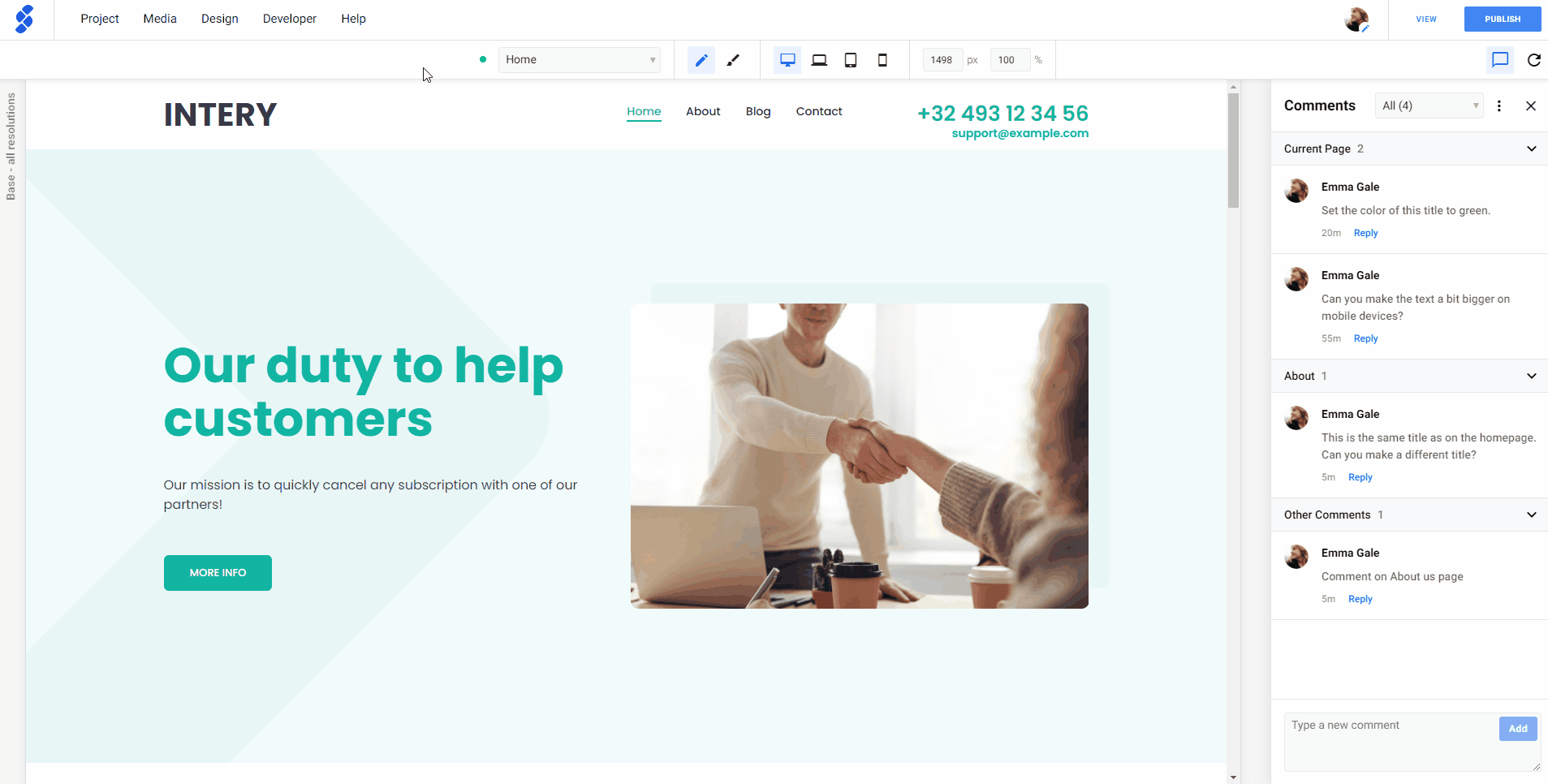1548x784 pixels.
Task: Open the All (4) comments filter dropdown
Action: click(1429, 106)
